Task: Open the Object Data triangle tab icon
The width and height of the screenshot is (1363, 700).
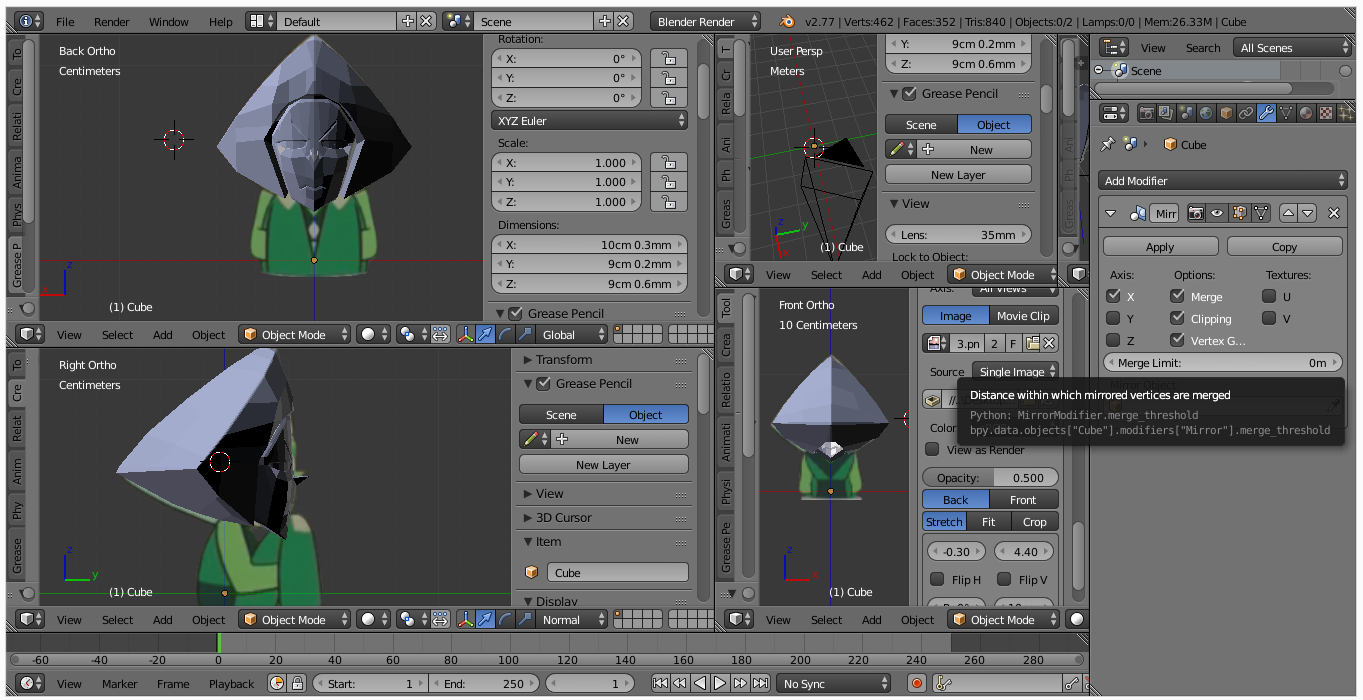Action: coord(1286,113)
